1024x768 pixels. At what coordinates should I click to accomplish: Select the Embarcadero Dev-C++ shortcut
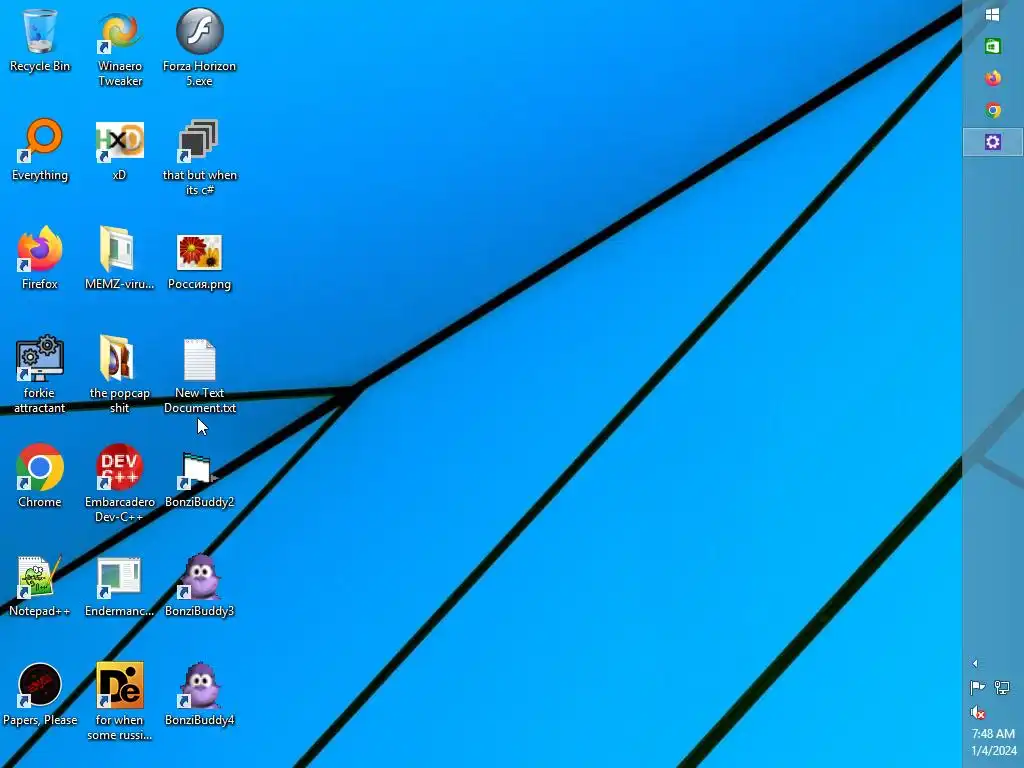pos(120,485)
